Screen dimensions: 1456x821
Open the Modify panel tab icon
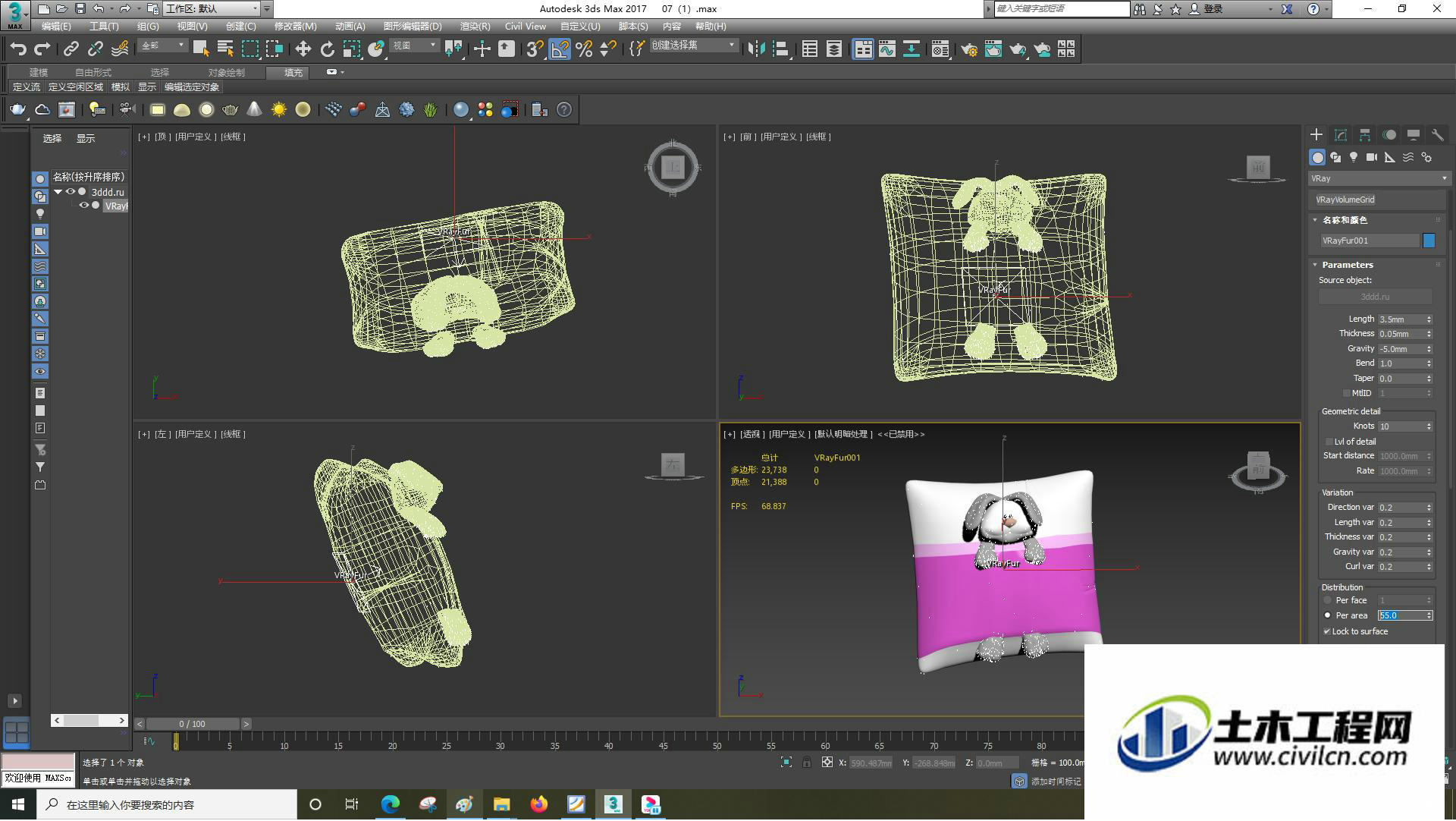click(1340, 135)
